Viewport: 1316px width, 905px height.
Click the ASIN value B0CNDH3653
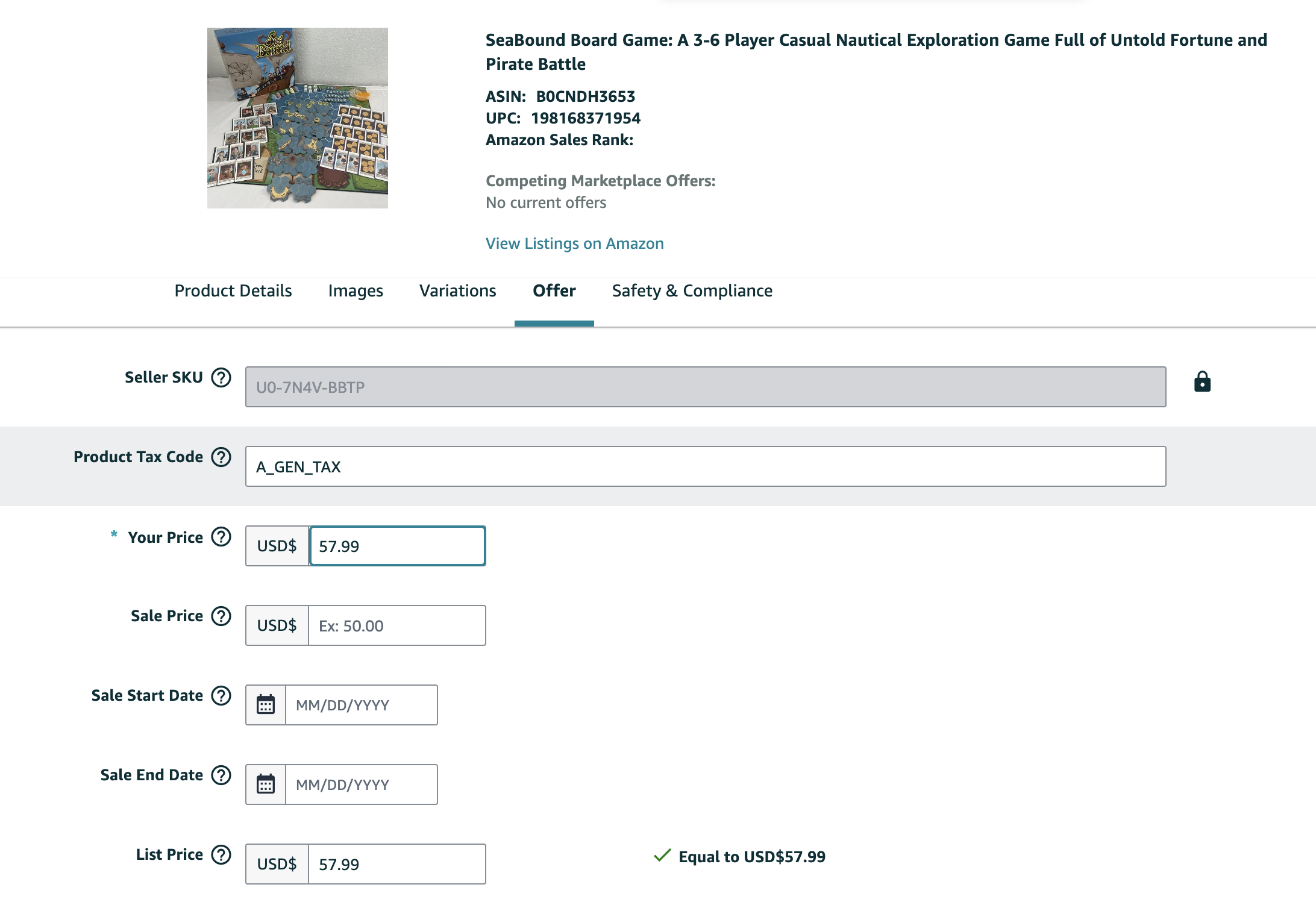[586, 96]
